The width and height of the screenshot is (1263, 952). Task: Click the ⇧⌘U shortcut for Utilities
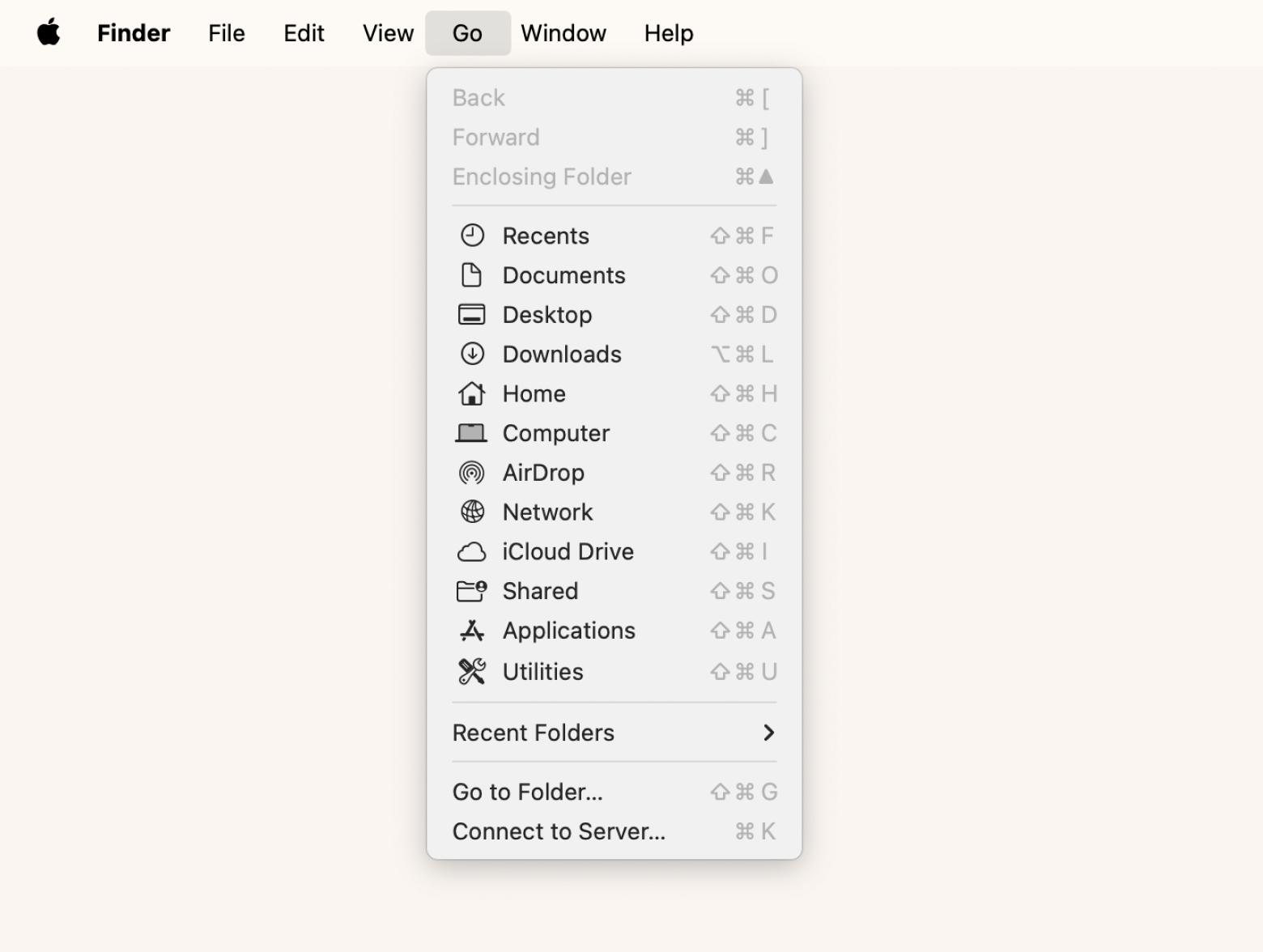(x=744, y=671)
